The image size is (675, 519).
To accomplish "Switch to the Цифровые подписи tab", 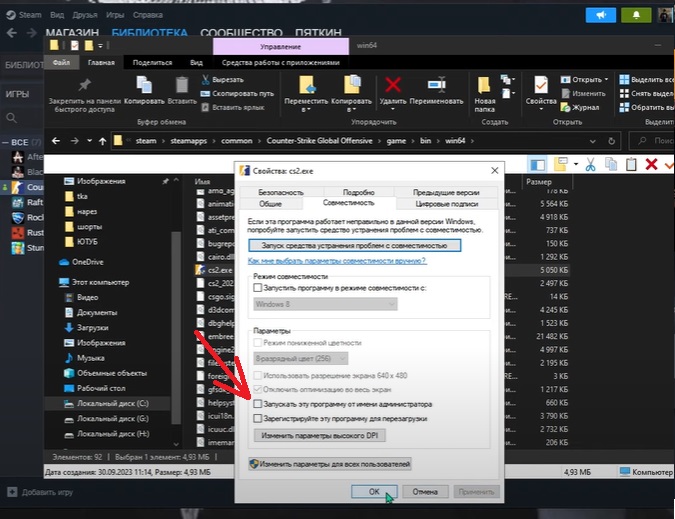I will pyautogui.click(x=447, y=204).
